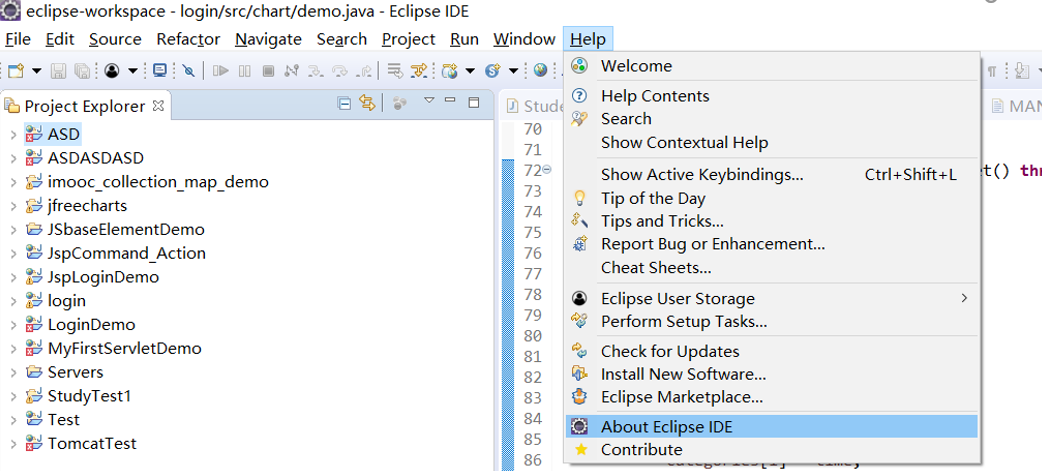Image resolution: width=1042 pixels, height=471 pixels.
Task: Click the Step Return icon
Action: click(x=364, y=70)
